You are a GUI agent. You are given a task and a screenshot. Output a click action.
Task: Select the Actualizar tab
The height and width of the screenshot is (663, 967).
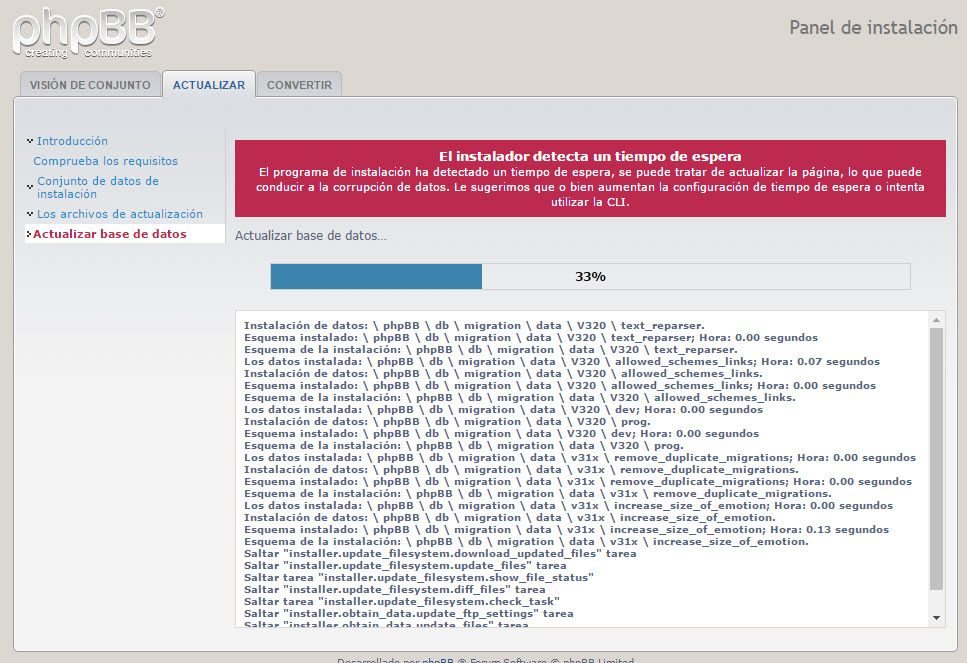tap(208, 85)
